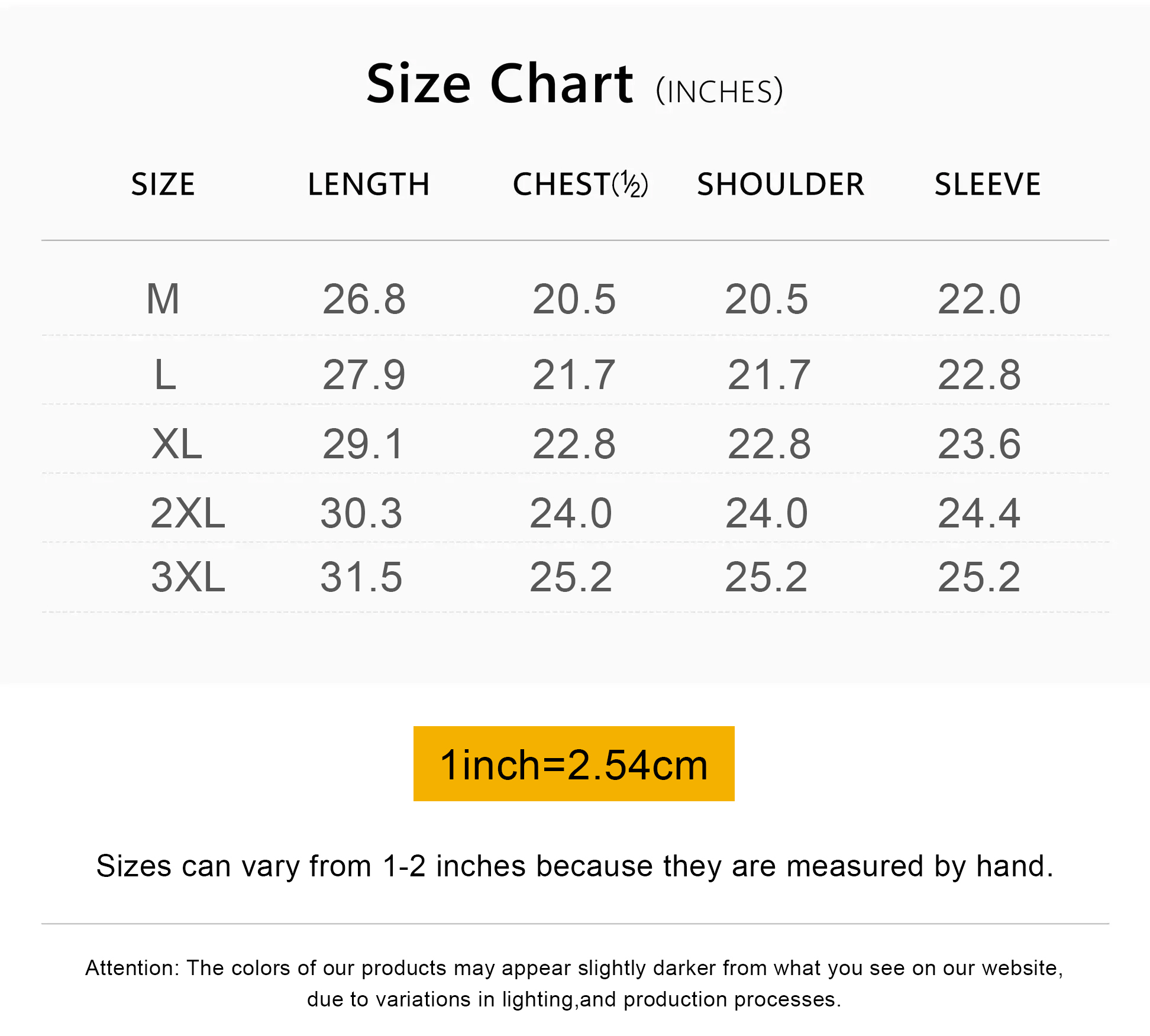Select the L size row label

165,375
